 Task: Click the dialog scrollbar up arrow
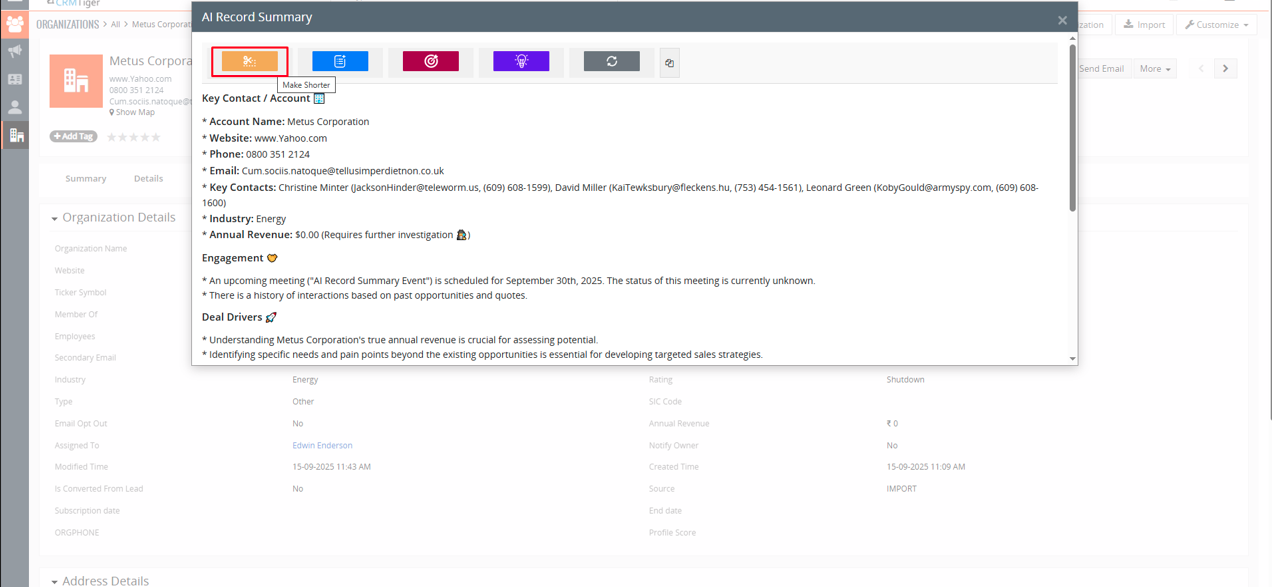point(1073,38)
